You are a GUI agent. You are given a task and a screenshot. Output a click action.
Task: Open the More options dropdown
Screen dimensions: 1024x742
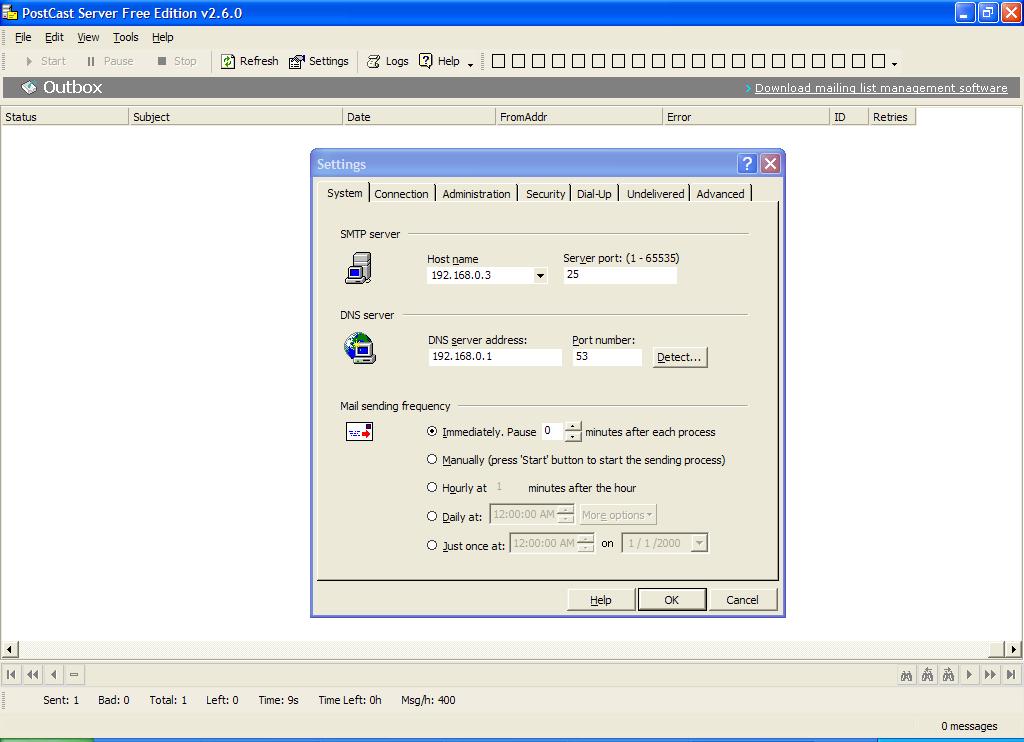tap(618, 515)
